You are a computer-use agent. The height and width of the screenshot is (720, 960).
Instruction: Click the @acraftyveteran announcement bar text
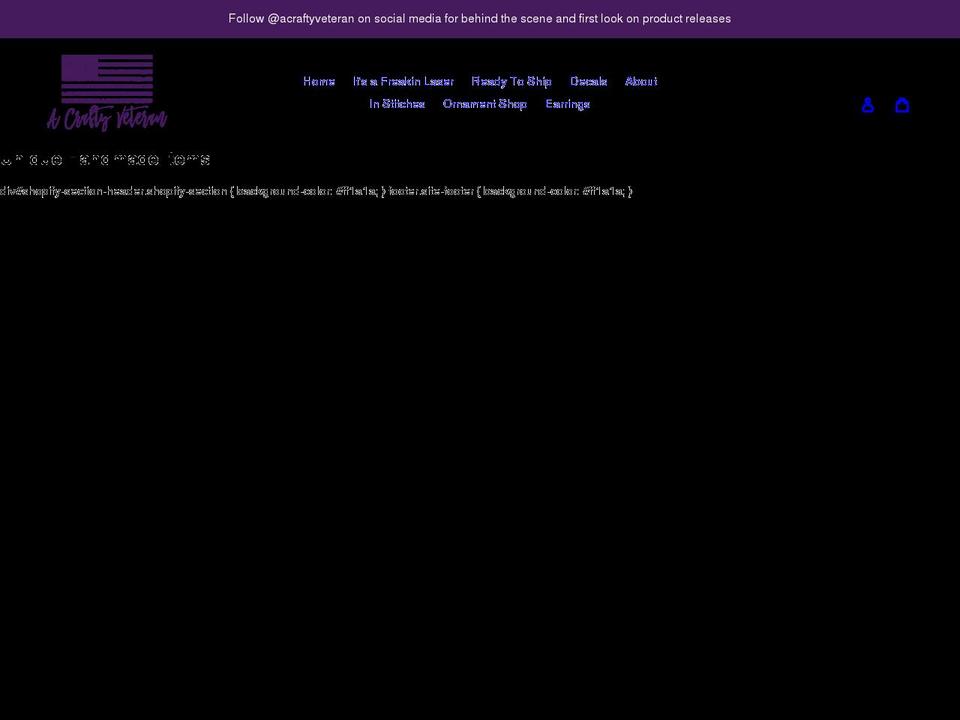click(x=479, y=18)
